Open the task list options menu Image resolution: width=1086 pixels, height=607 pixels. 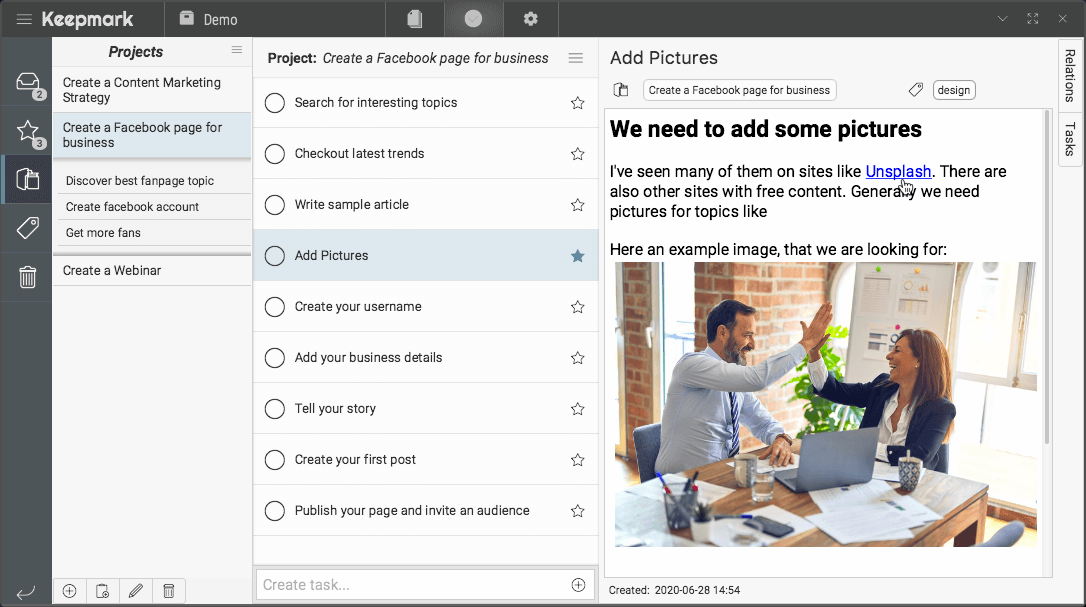pos(575,58)
